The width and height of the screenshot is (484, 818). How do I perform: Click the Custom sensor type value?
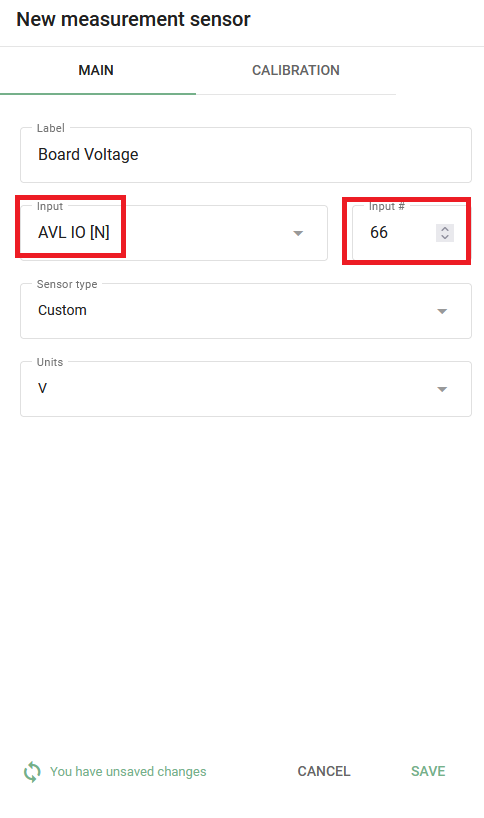point(62,310)
